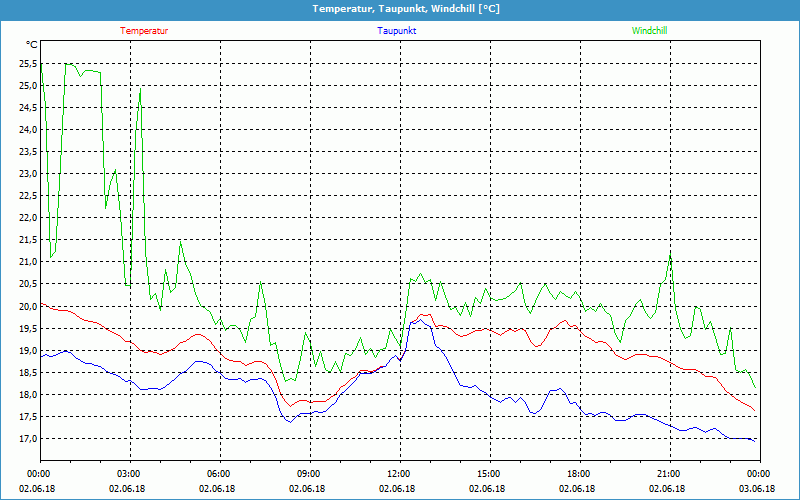
Task: Click the 20,5 y-axis value
Action: point(28,284)
